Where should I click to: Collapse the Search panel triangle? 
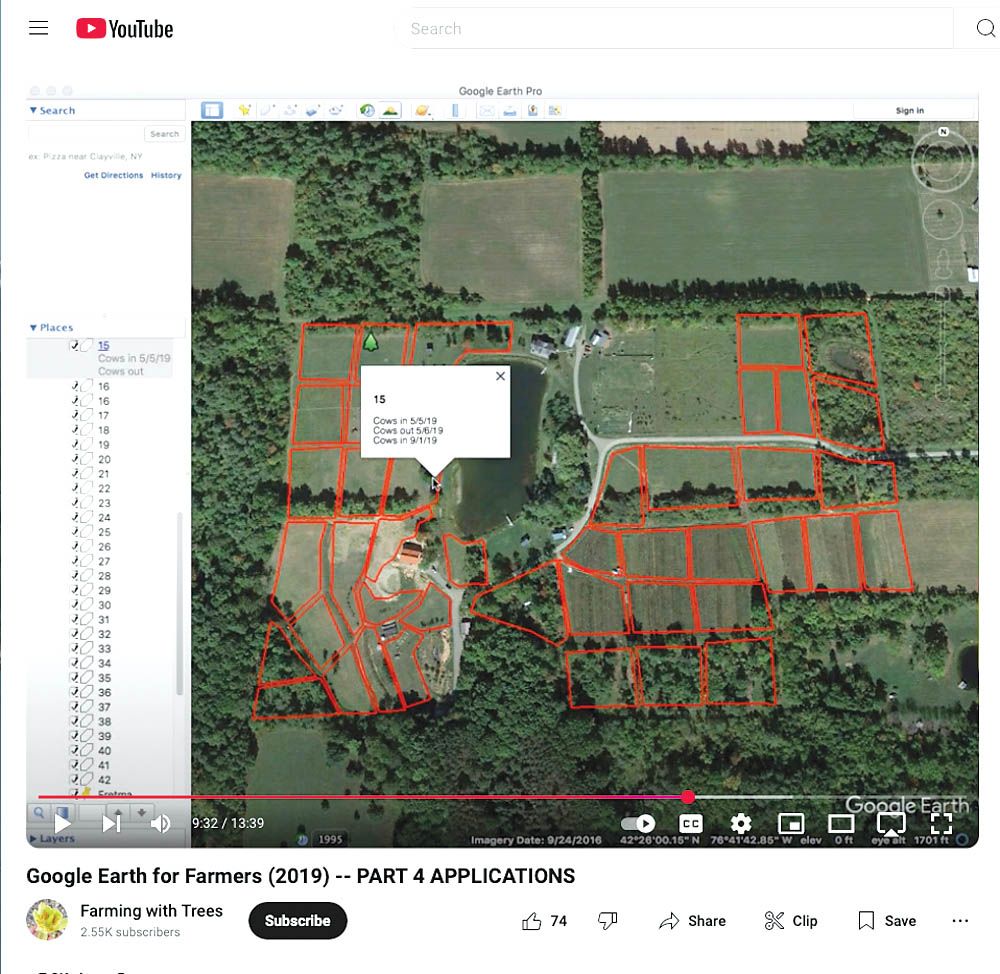[33, 110]
